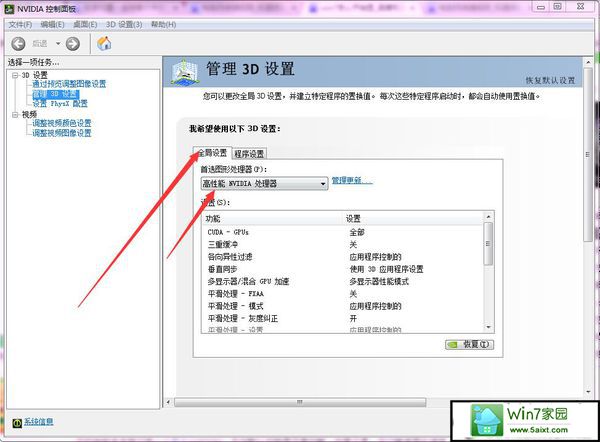This screenshot has width=600, height=442.
Task: Open the 桌面(E) menu
Action: (85, 25)
